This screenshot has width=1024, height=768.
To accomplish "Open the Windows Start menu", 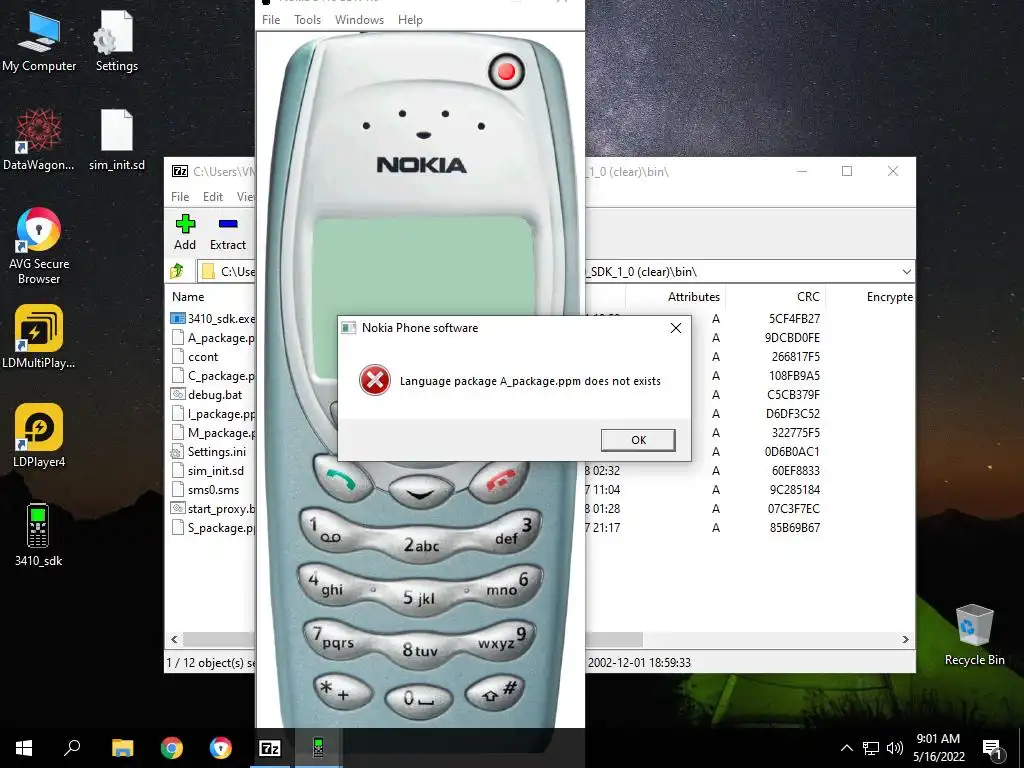I will pyautogui.click(x=24, y=748).
